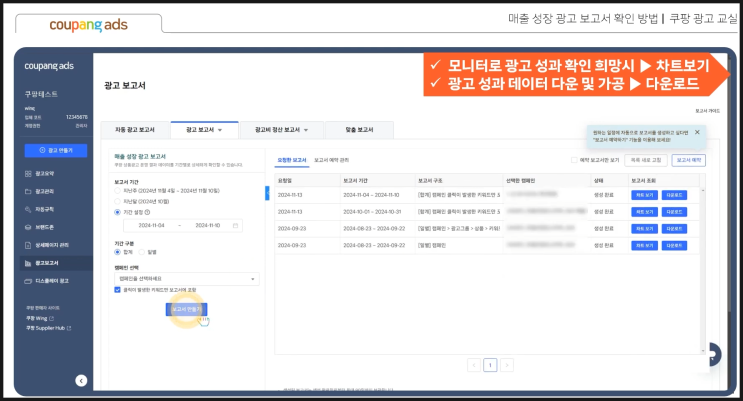Click the report table vertical scrollbar
Screen dimensions: 743x401
pos(703,270)
